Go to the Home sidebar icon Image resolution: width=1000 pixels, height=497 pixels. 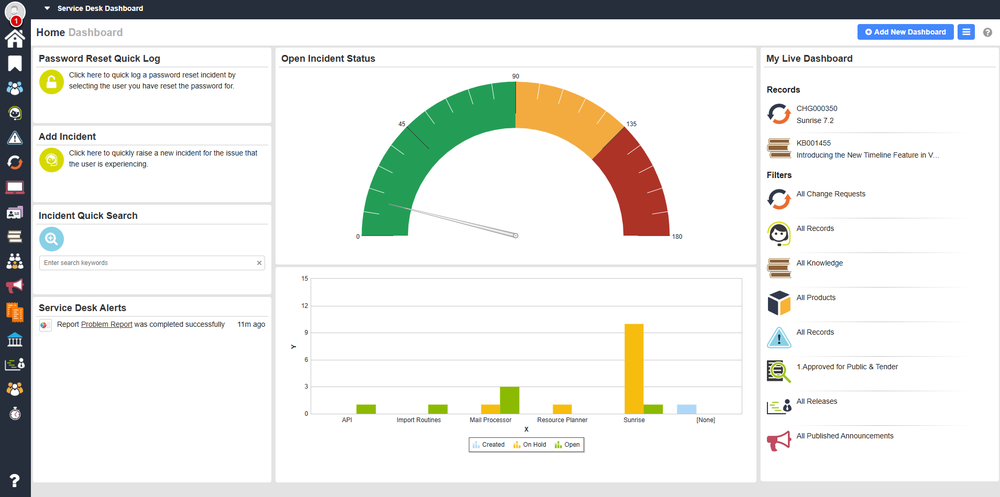(15, 38)
